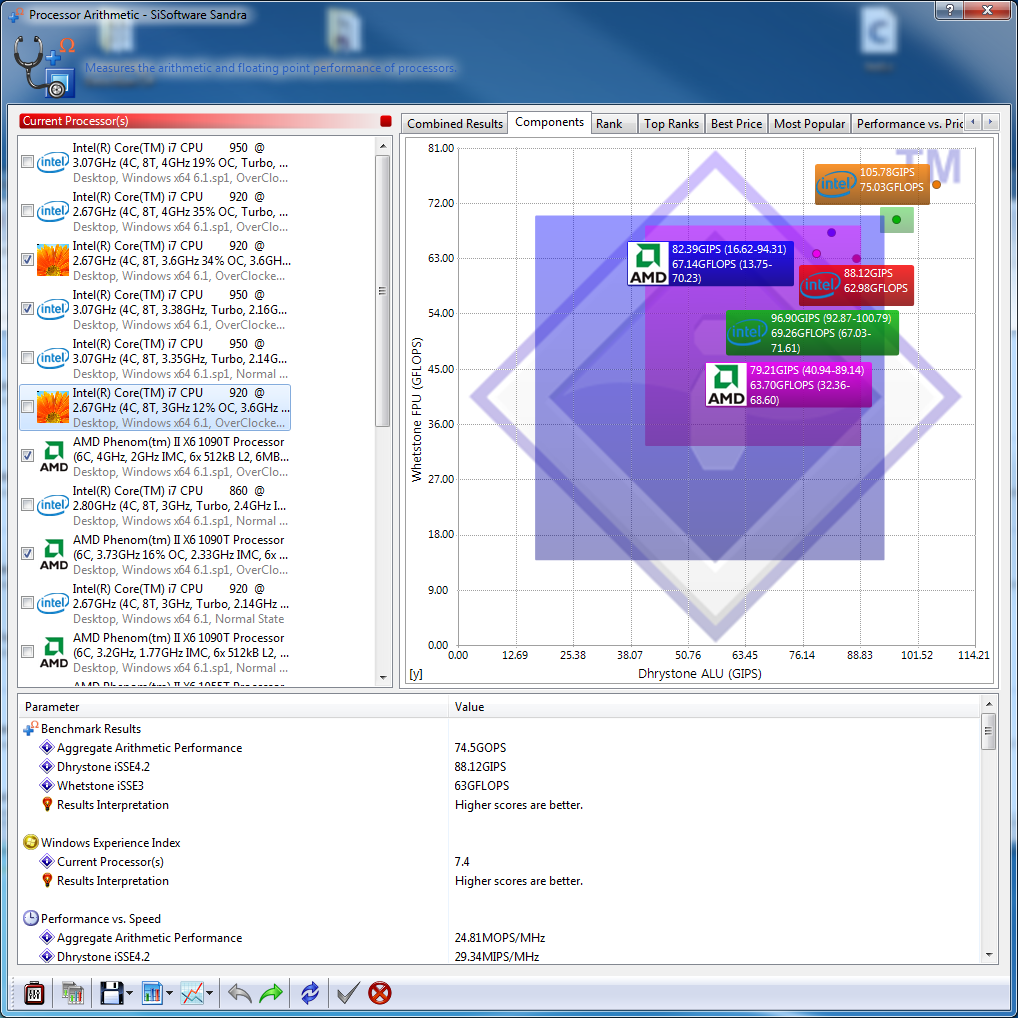Check the i7 920 3GHz 12% OC checkbox
Viewport: 1018px width, 1018px height.
[27, 407]
